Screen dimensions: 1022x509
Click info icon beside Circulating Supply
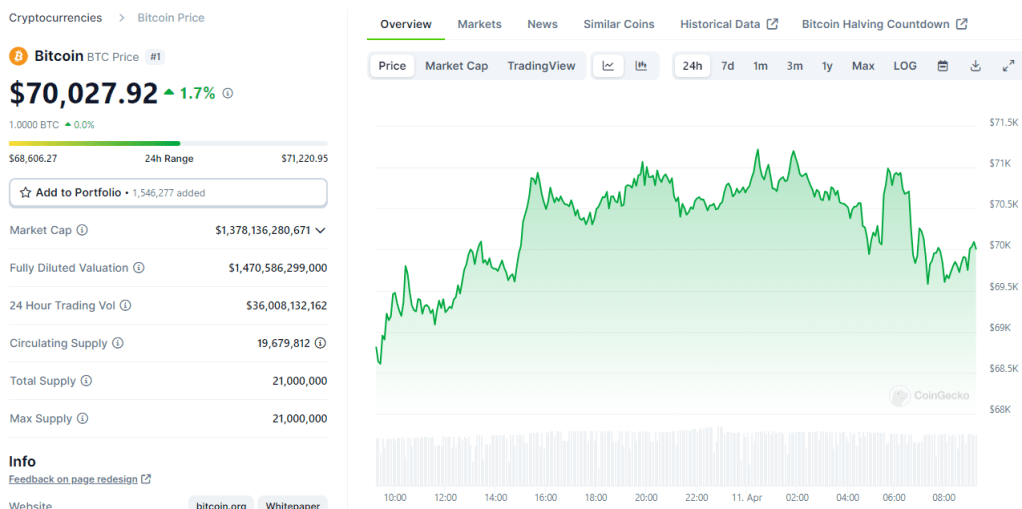[x=118, y=343]
